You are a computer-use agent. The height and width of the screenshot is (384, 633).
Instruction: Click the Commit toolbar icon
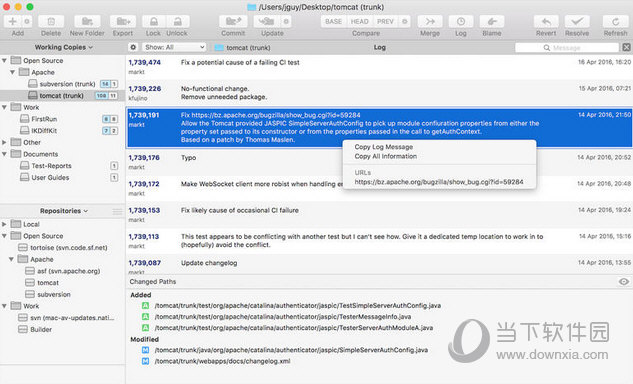click(x=233, y=21)
